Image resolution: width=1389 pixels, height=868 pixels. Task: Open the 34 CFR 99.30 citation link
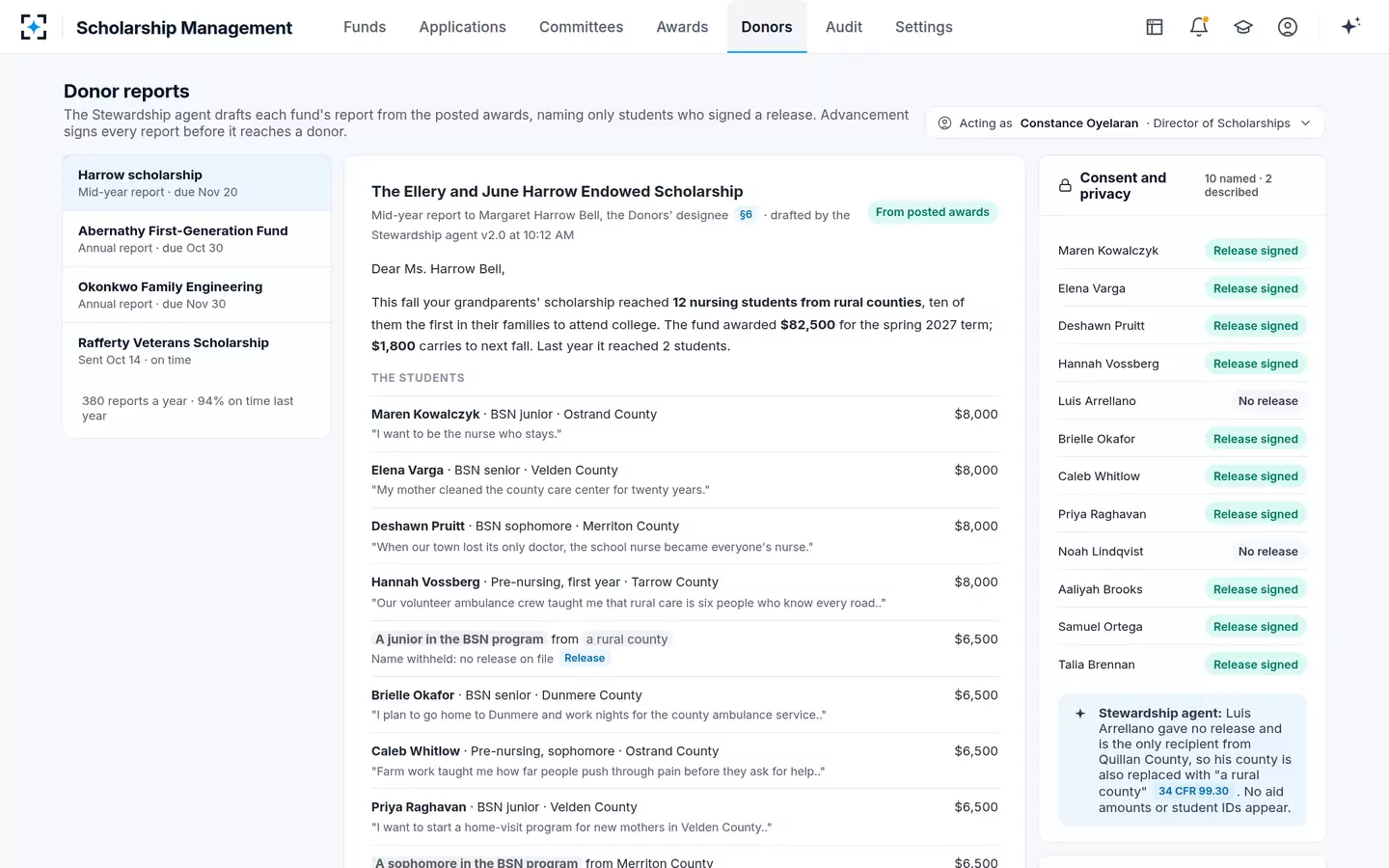1193,791
